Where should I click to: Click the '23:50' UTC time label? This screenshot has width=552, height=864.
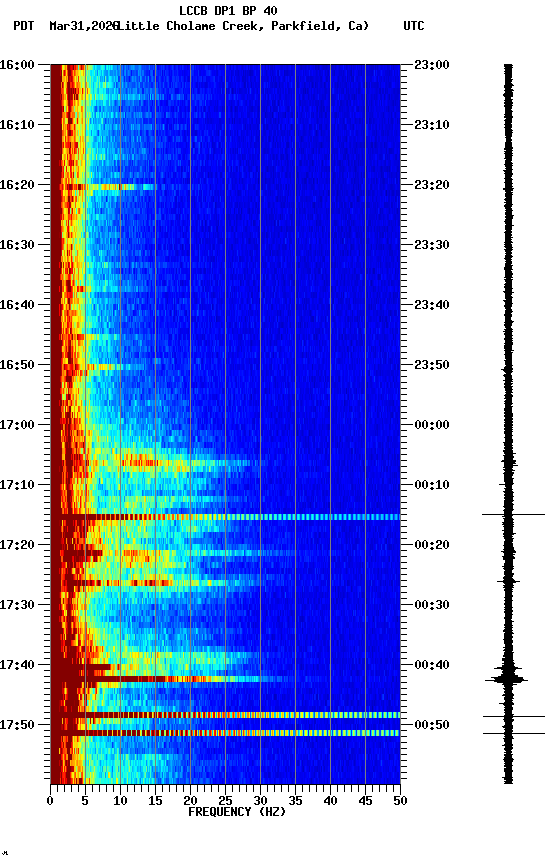(x=432, y=365)
